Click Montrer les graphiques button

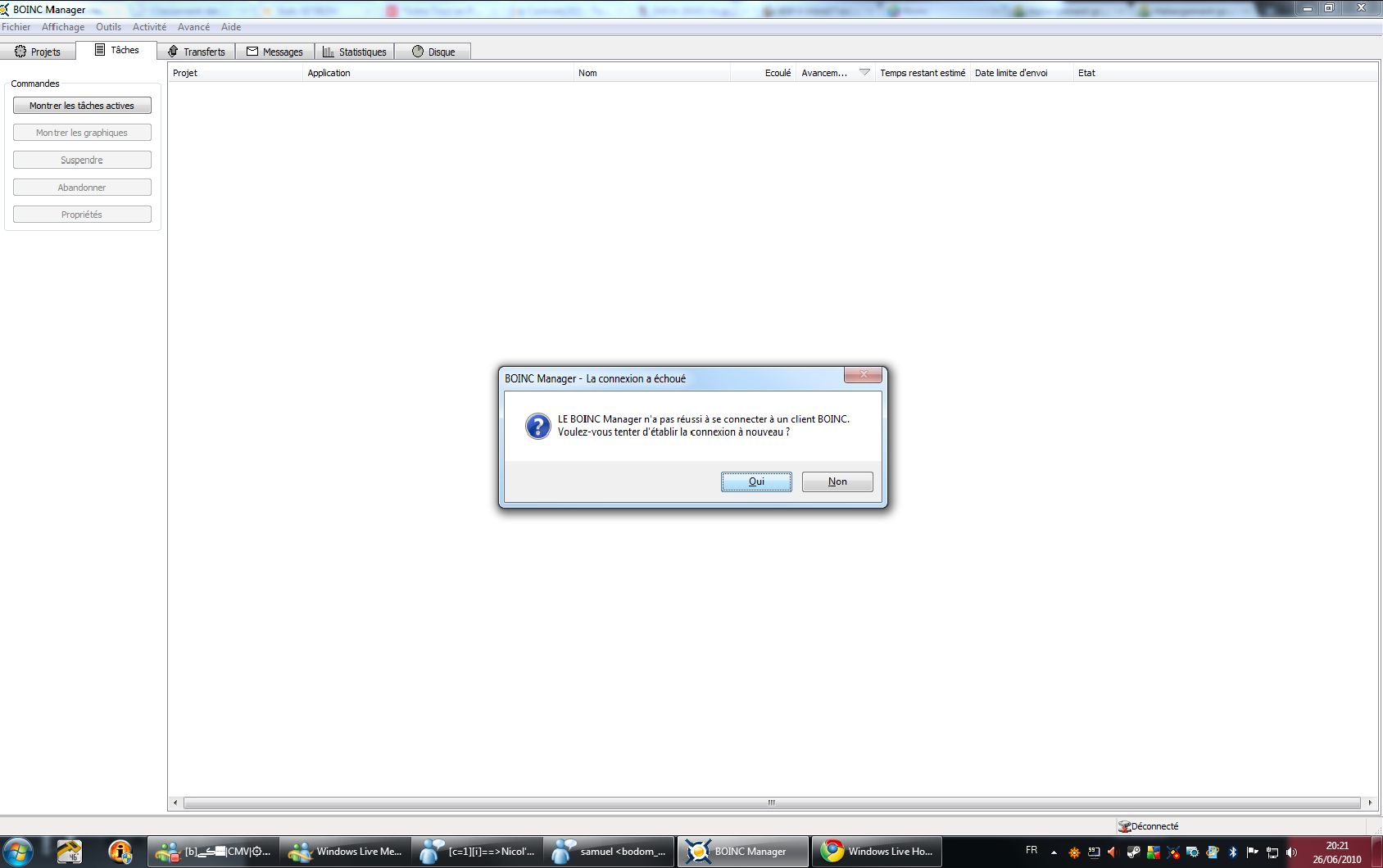[x=82, y=133]
